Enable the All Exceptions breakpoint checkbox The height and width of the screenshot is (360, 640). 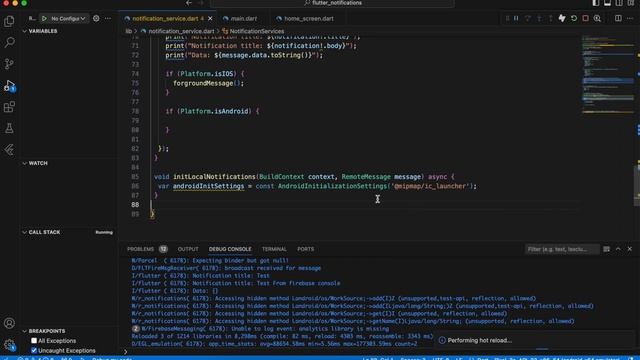click(34, 340)
